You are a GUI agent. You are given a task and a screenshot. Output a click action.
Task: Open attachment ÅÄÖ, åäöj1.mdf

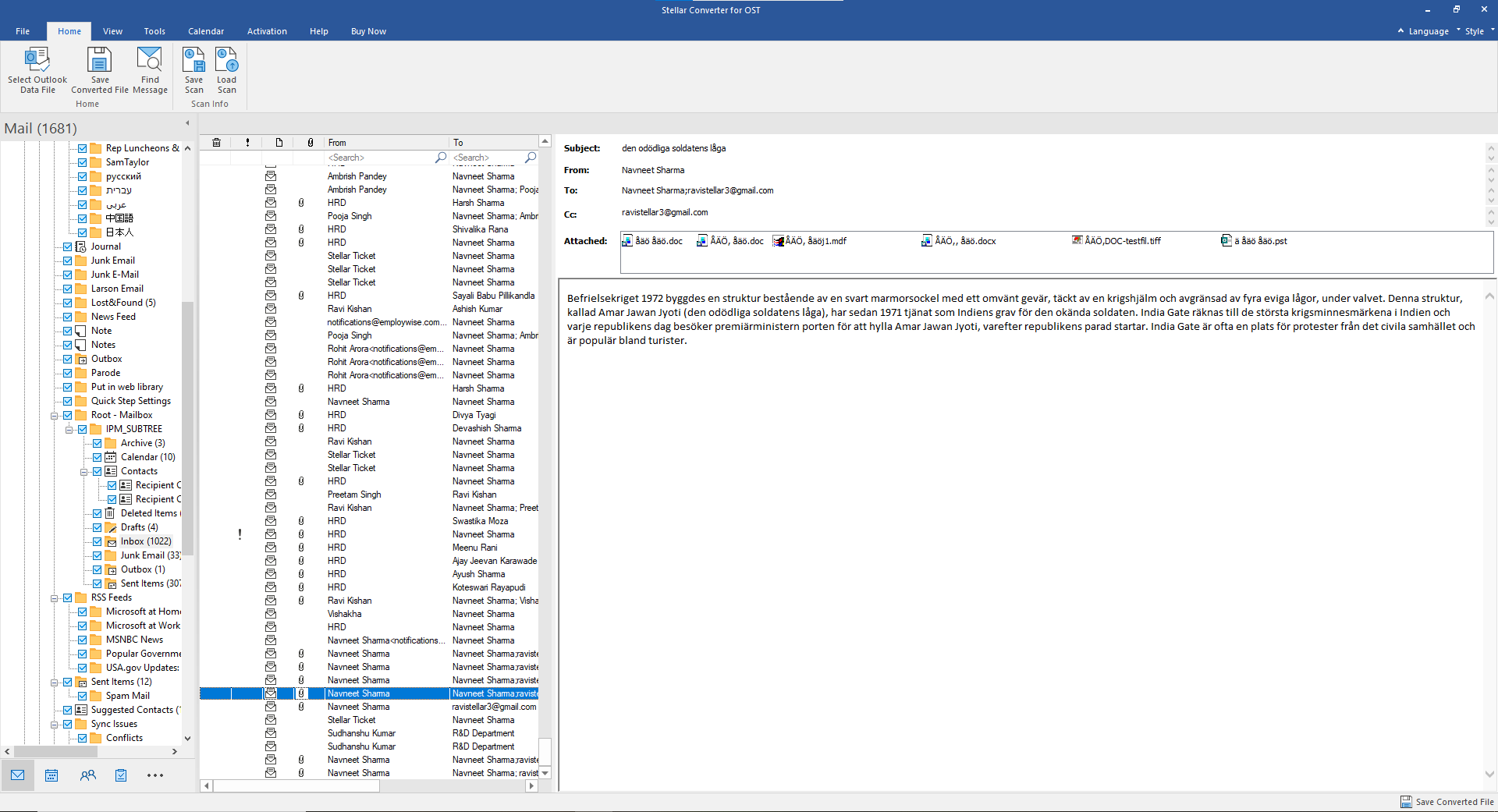(x=809, y=241)
